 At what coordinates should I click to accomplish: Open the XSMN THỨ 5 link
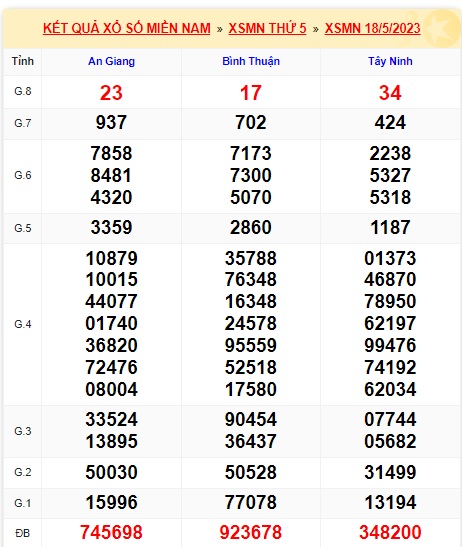267,28
